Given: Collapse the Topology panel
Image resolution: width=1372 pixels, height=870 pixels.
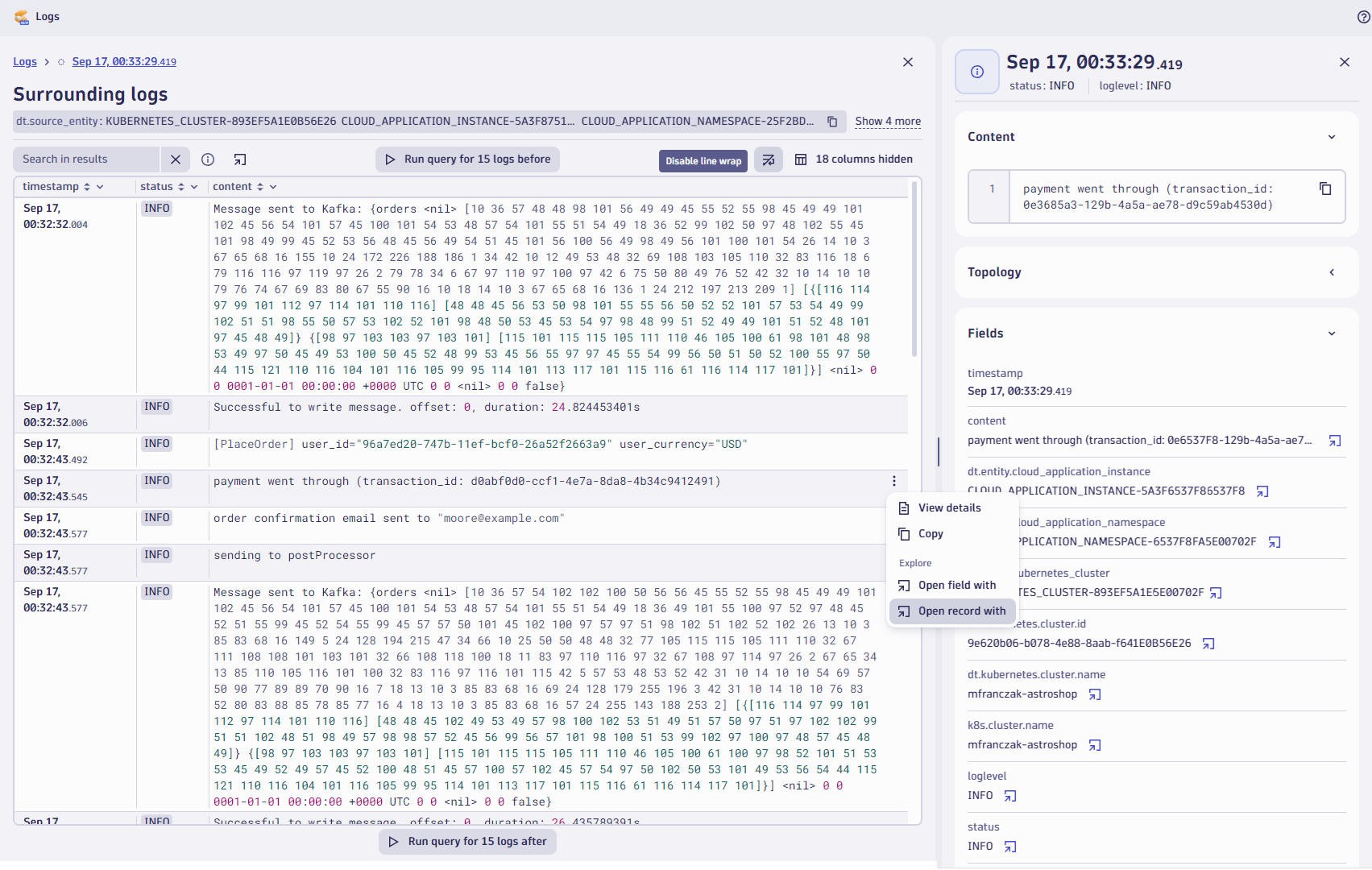Looking at the screenshot, I should (x=1332, y=272).
